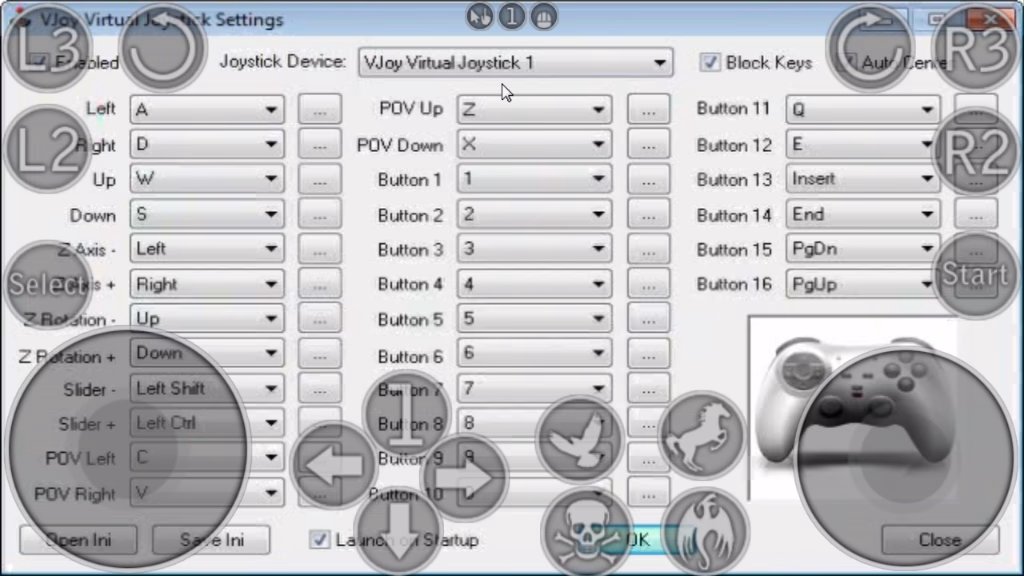This screenshot has width=1024, height=576.
Task: Tap the phoenix emblem overlay button
Action: 705,531
